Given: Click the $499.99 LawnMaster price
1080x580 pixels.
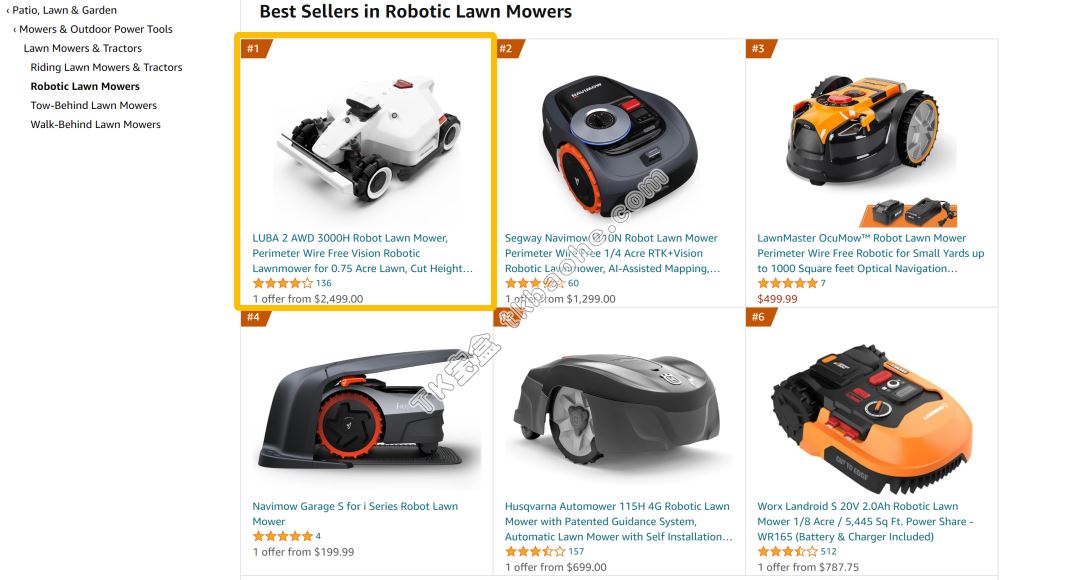Looking at the screenshot, I should tap(777, 299).
